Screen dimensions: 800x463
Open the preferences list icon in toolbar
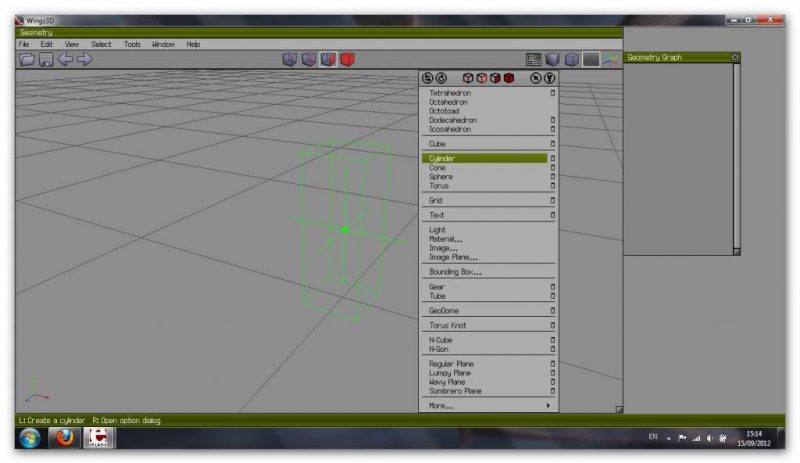[534, 60]
